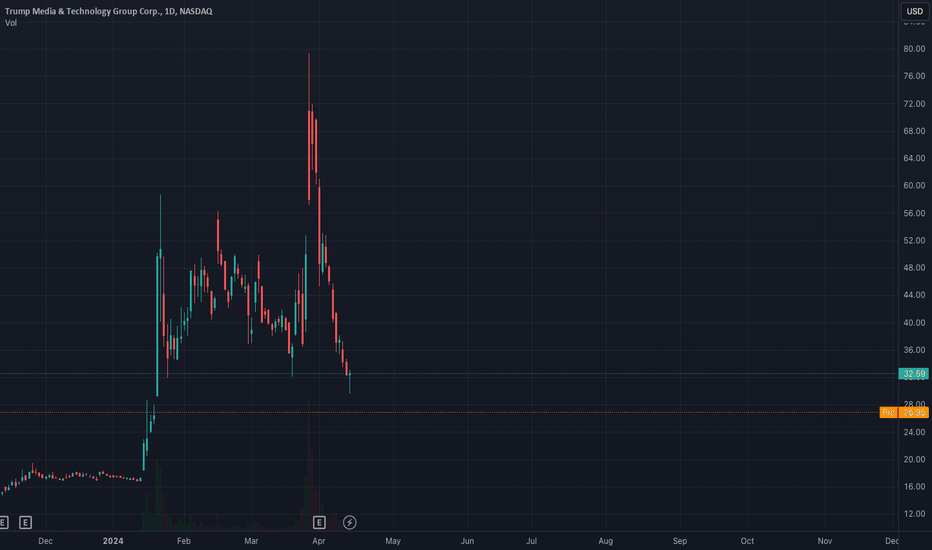Open the earnings marker near April

click(x=319, y=523)
